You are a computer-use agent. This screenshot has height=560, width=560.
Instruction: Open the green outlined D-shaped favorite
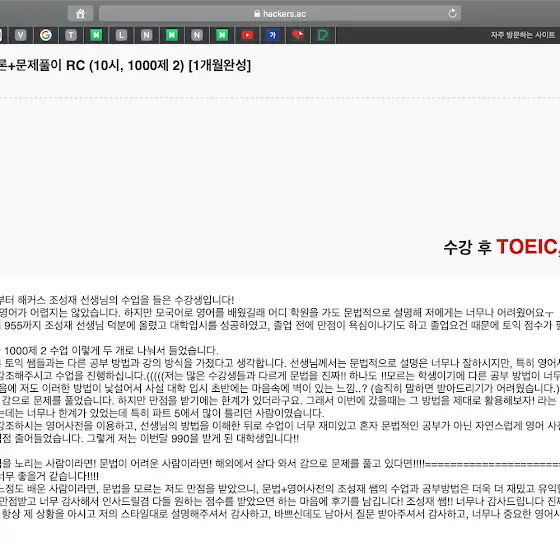322,35
